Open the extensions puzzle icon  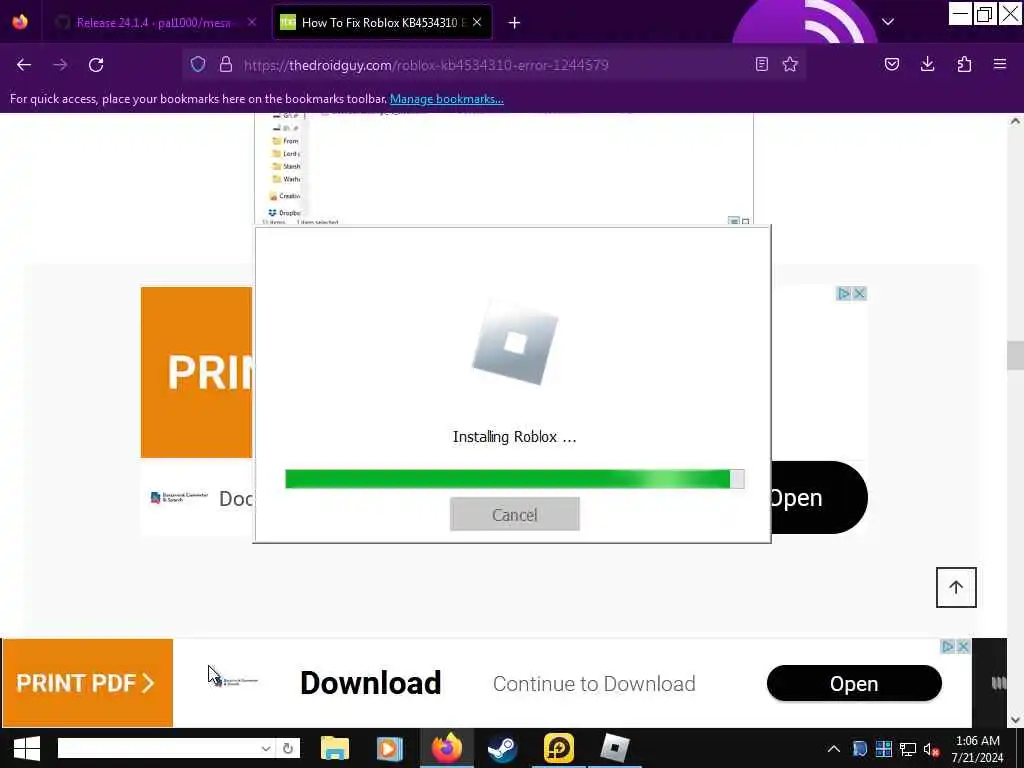click(964, 64)
